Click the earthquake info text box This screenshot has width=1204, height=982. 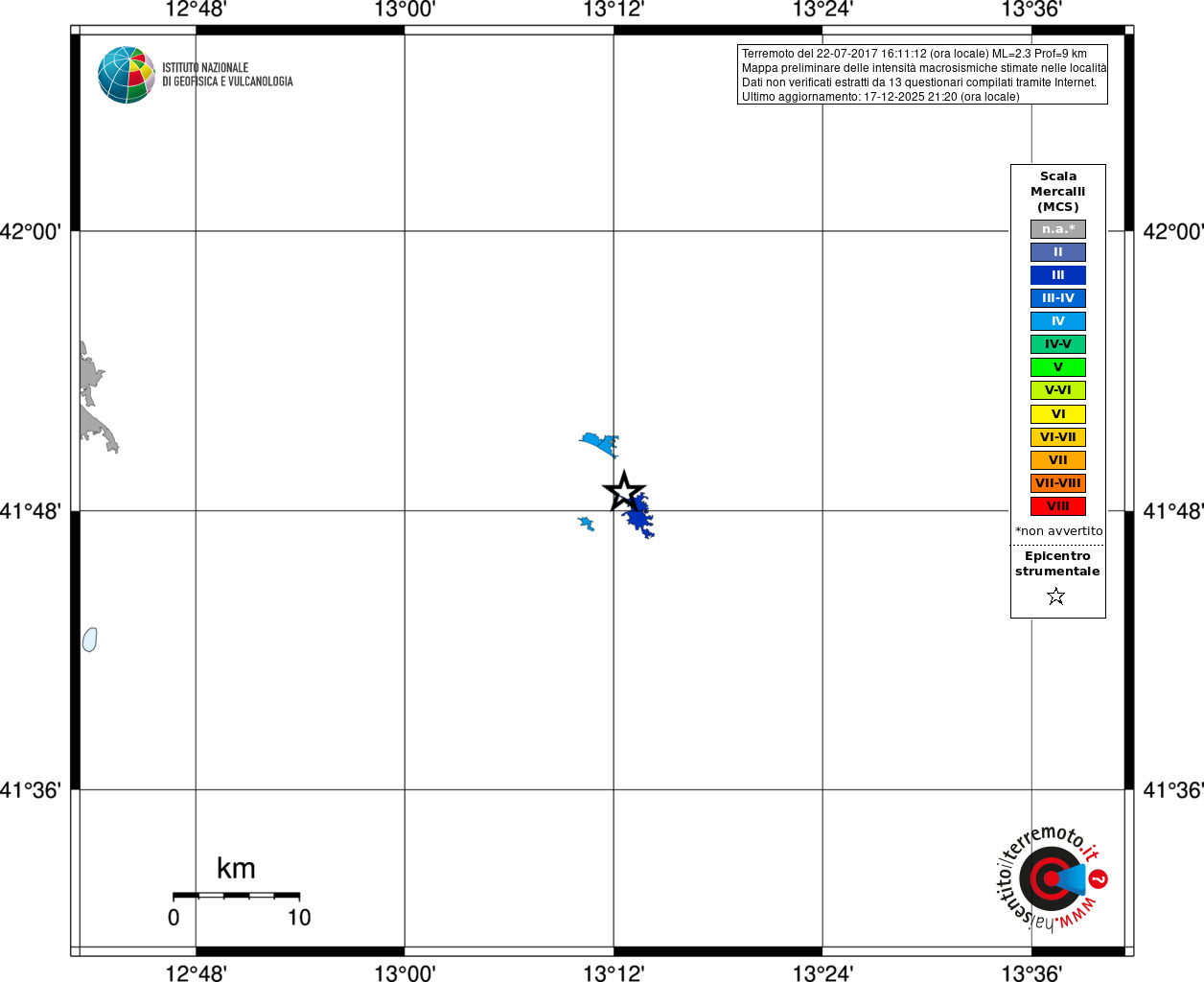(922, 75)
